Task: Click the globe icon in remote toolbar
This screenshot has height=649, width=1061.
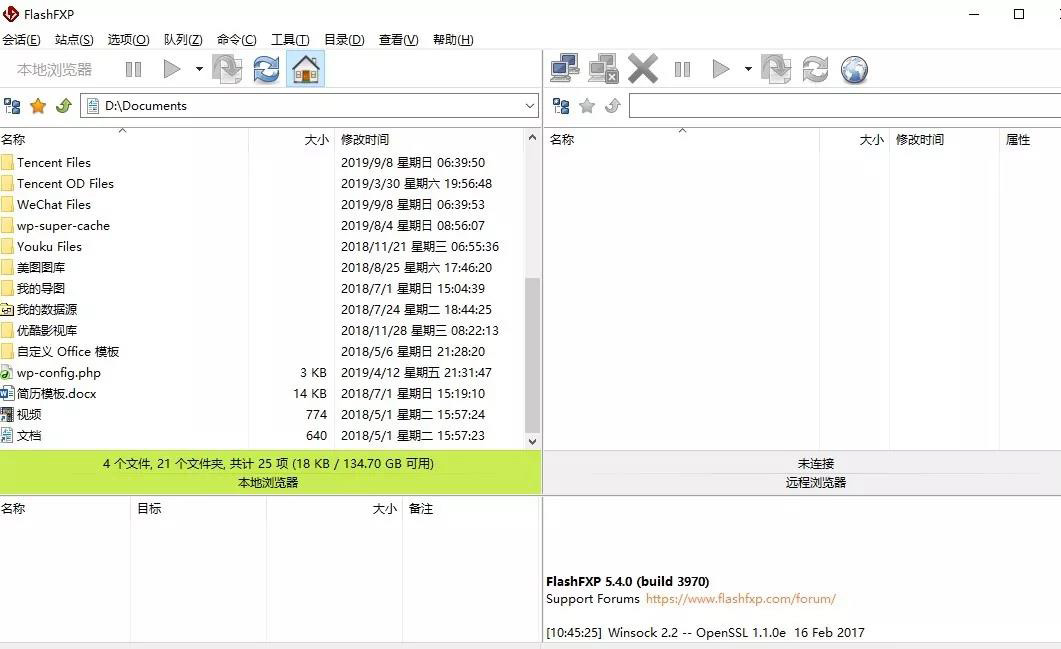Action: 854,69
